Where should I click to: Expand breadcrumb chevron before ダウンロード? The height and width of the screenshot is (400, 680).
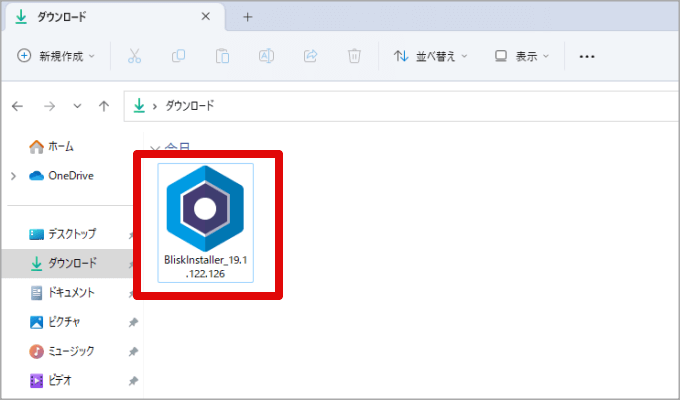pyautogui.click(x=154, y=106)
